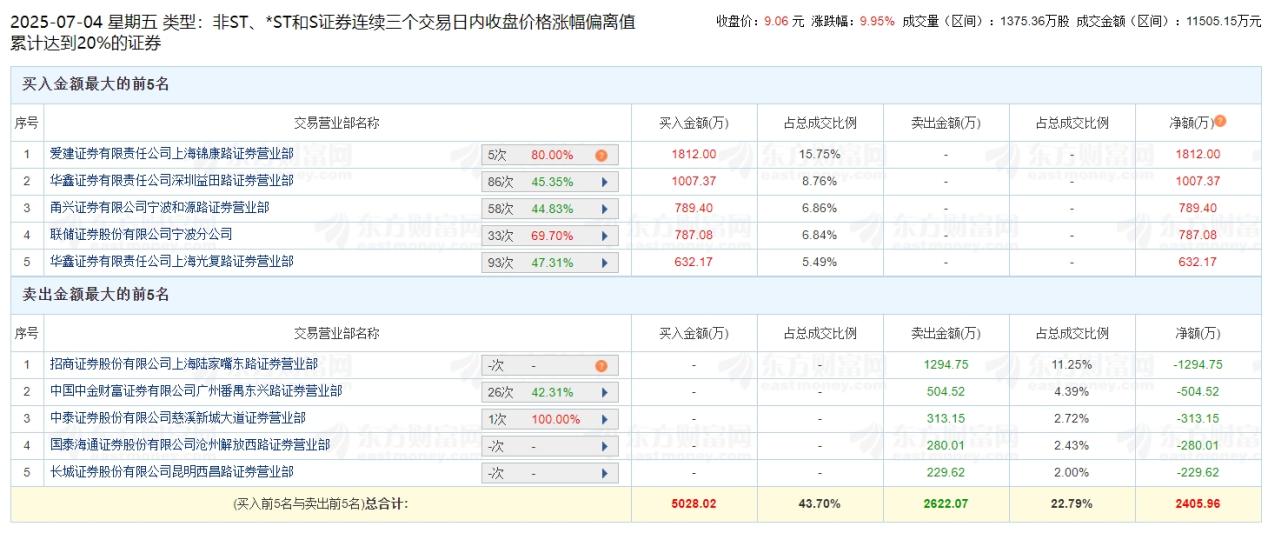This screenshot has width=1268, height=533.
Task: Click the orange info icon in 爱建证券 row
Action: click(601, 155)
